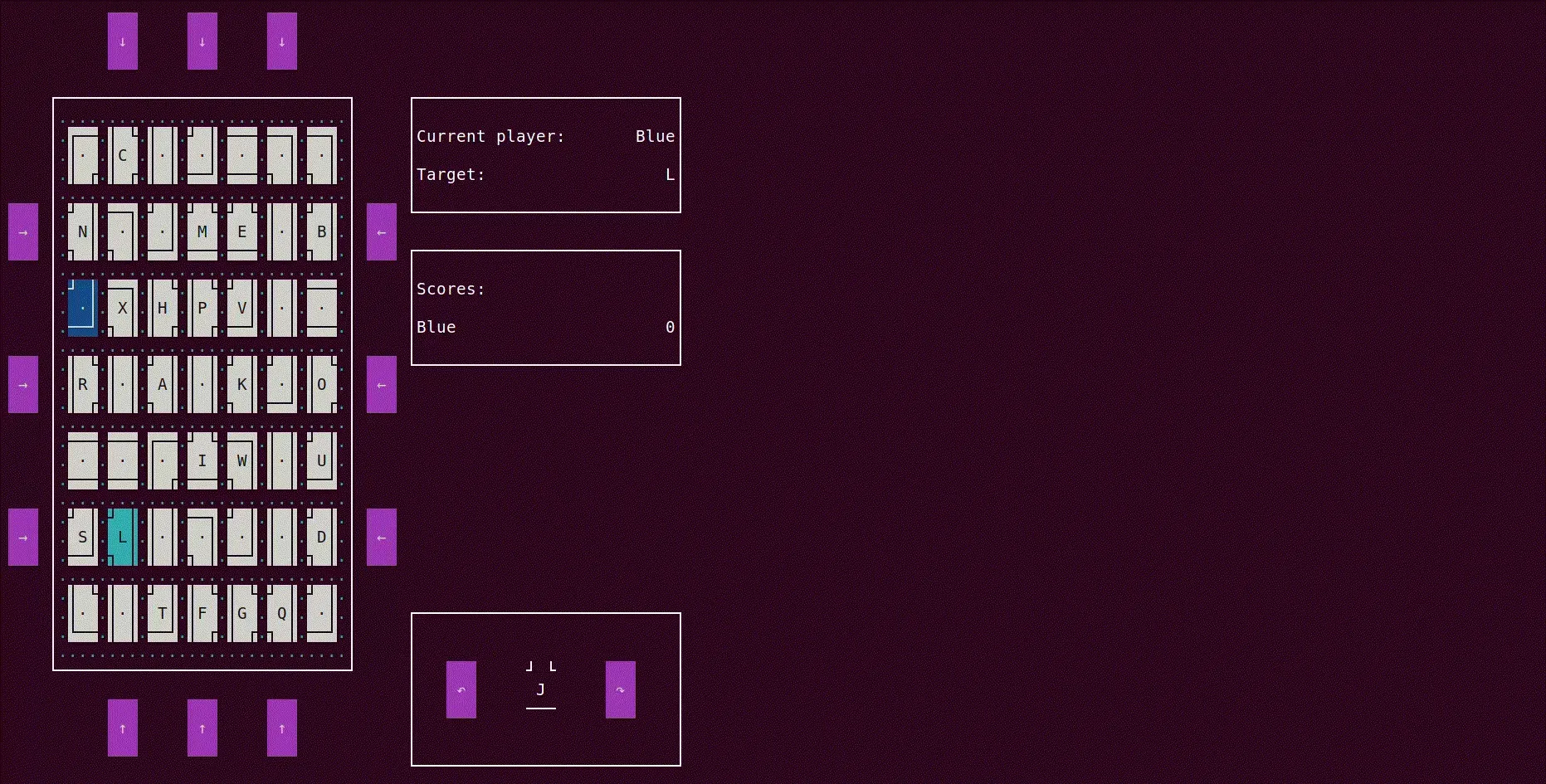Click the down arrow above the C tile column
The height and width of the screenshot is (784, 1546).
click(123, 41)
